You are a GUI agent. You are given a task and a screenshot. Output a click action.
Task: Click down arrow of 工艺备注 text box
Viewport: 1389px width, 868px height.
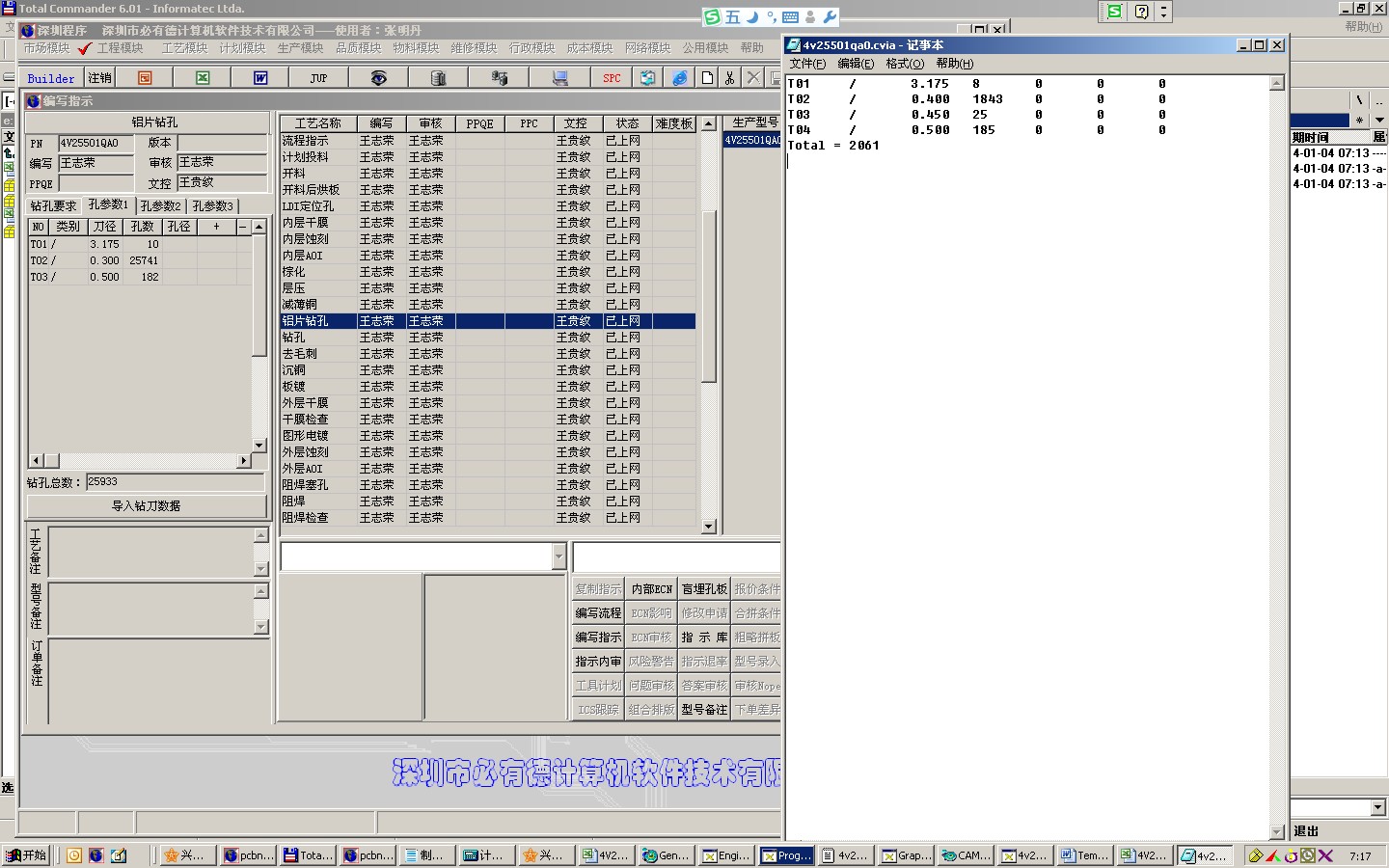click(x=260, y=569)
